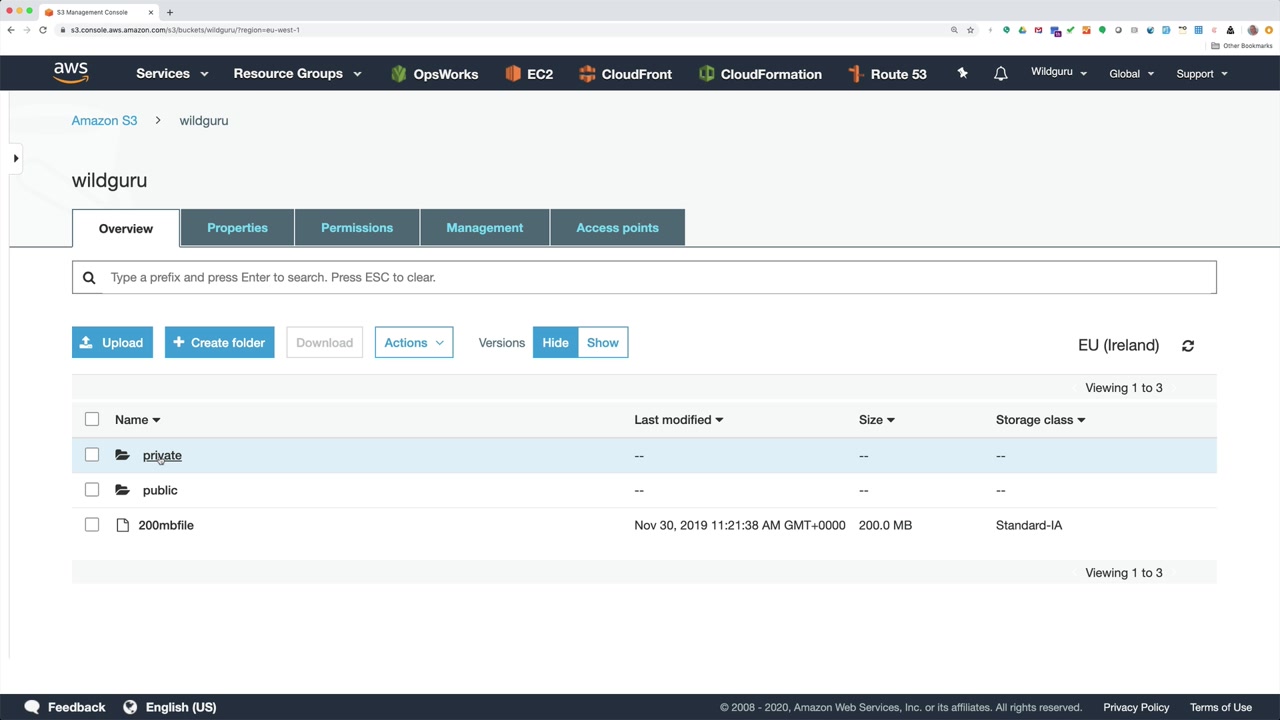Open the Global region dropdown
The image size is (1280, 720).
click(x=1132, y=74)
